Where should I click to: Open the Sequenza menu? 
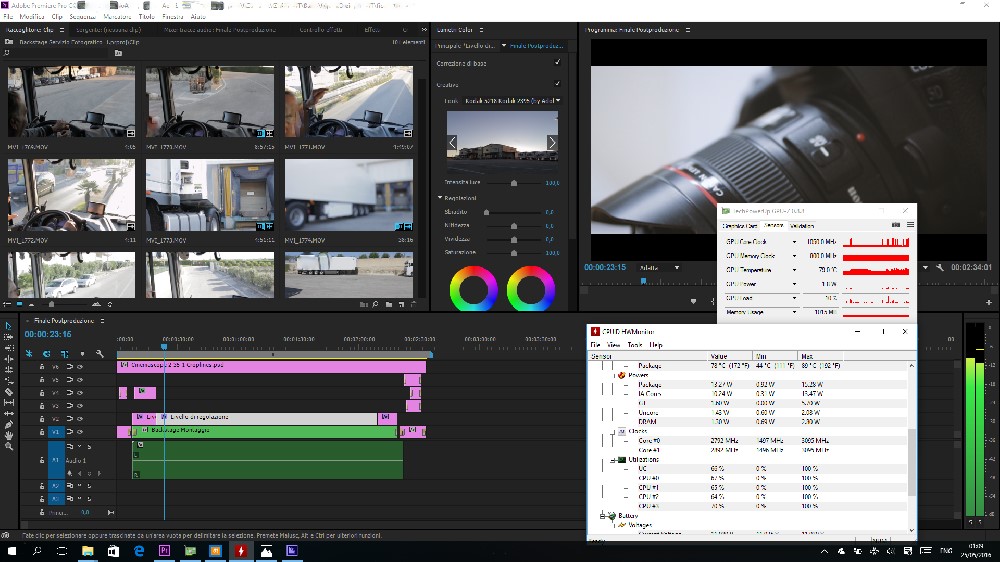tap(82, 17)
